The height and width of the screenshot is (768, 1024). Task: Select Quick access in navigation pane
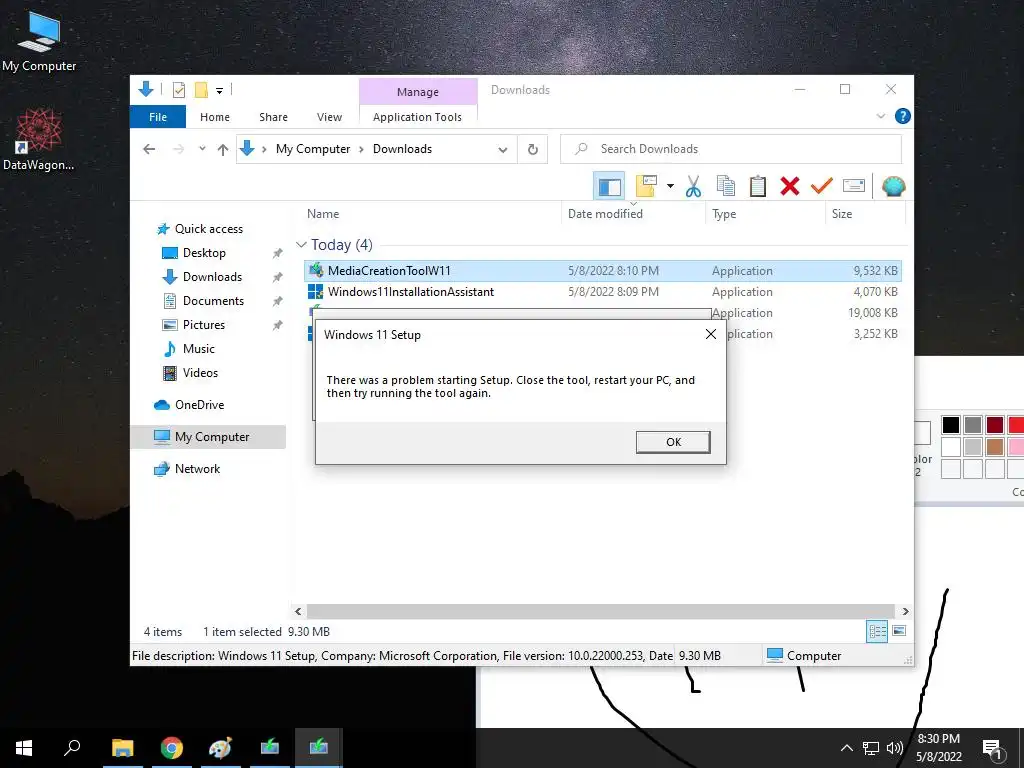208,229
